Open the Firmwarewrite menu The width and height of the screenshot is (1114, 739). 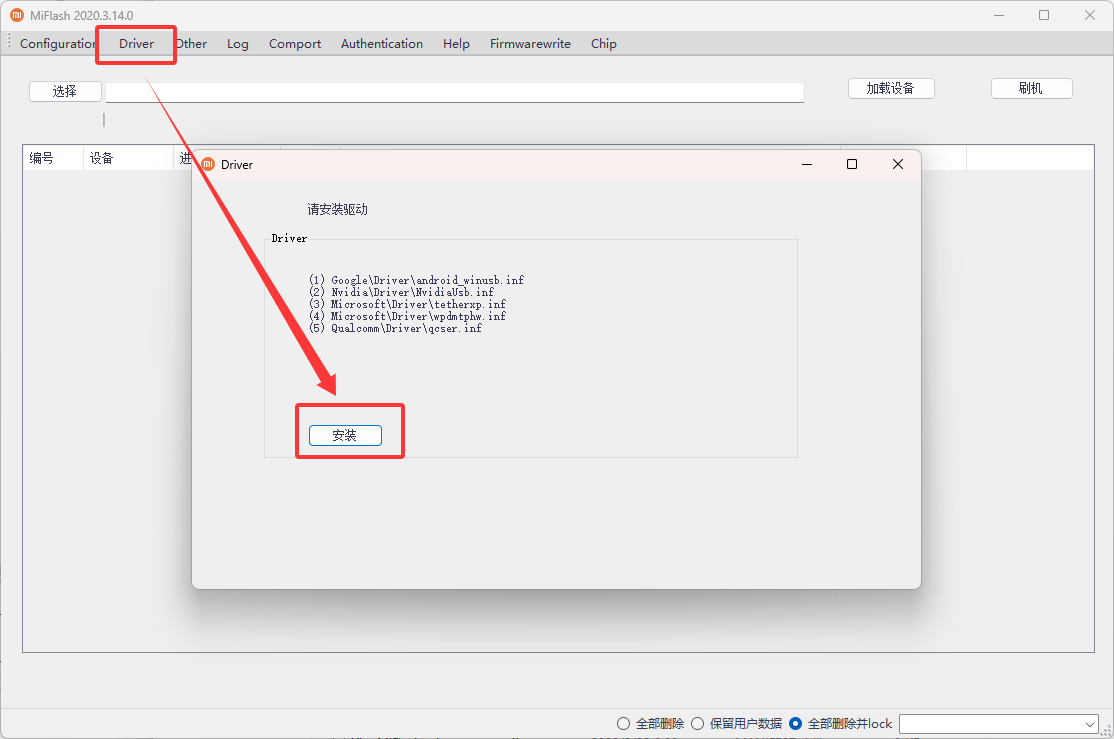pos(530,43)
